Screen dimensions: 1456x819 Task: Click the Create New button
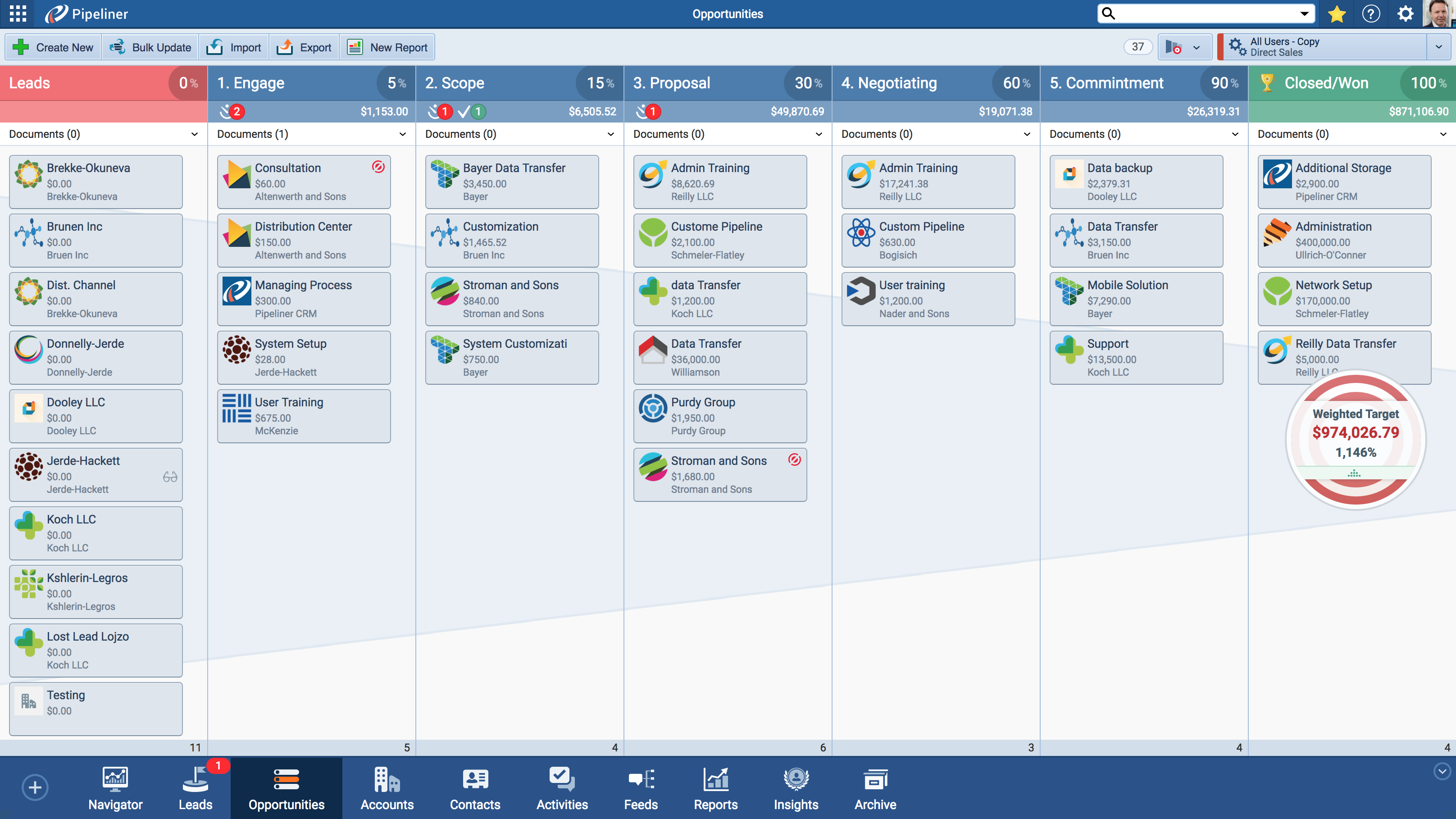[x=53, y=47]
